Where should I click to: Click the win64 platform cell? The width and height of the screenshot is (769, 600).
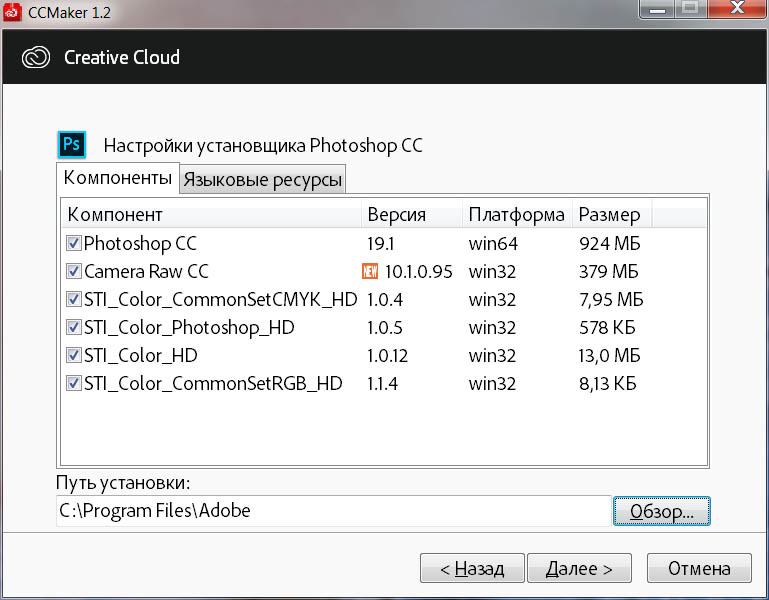click(x=493, y=243)
